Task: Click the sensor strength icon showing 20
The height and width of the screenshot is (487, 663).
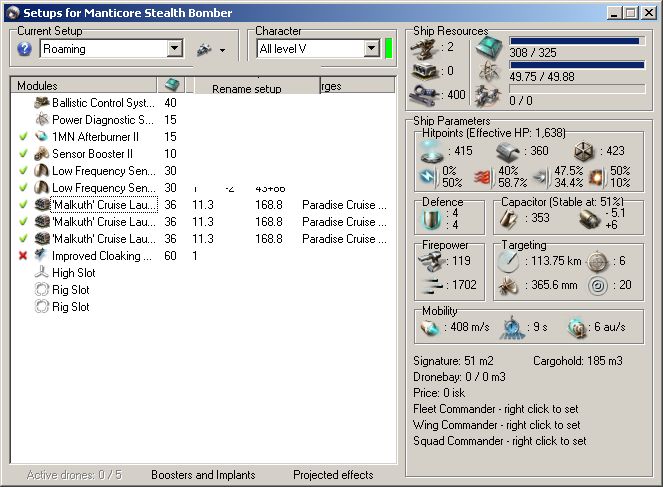Action: 597,286
